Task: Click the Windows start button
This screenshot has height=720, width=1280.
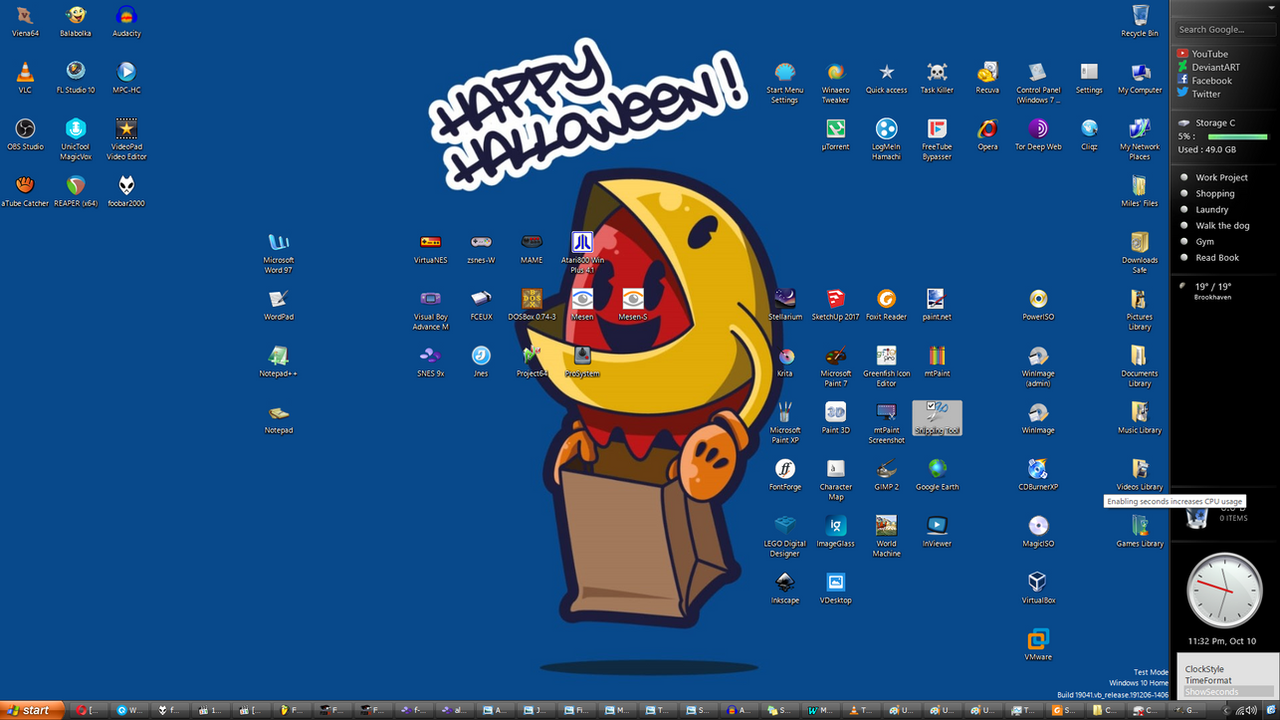Action: (x=32, y=710)
